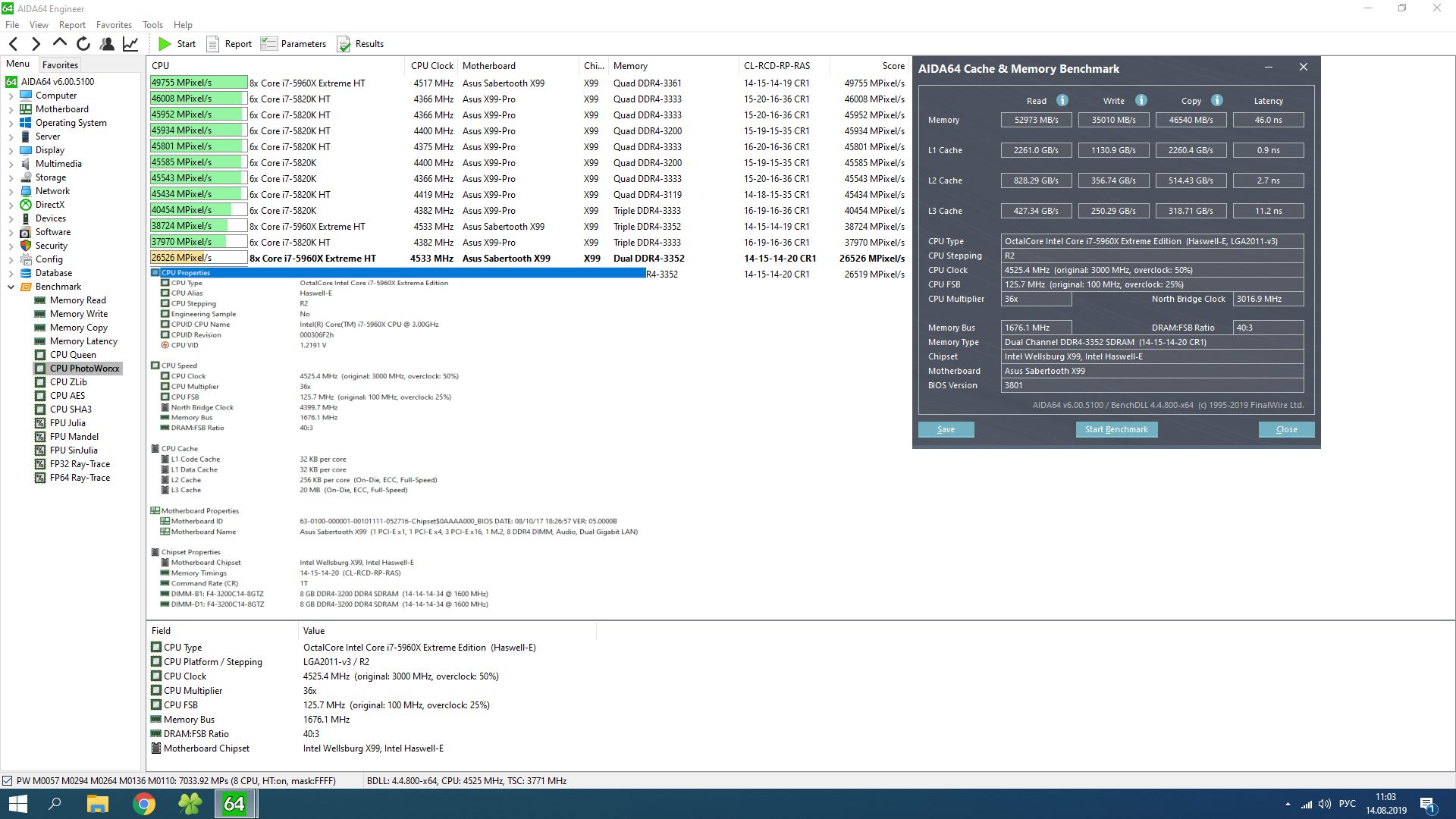Click the Copy column info icon
This screenshot has width=1456, height=819.
[1216, 100]
